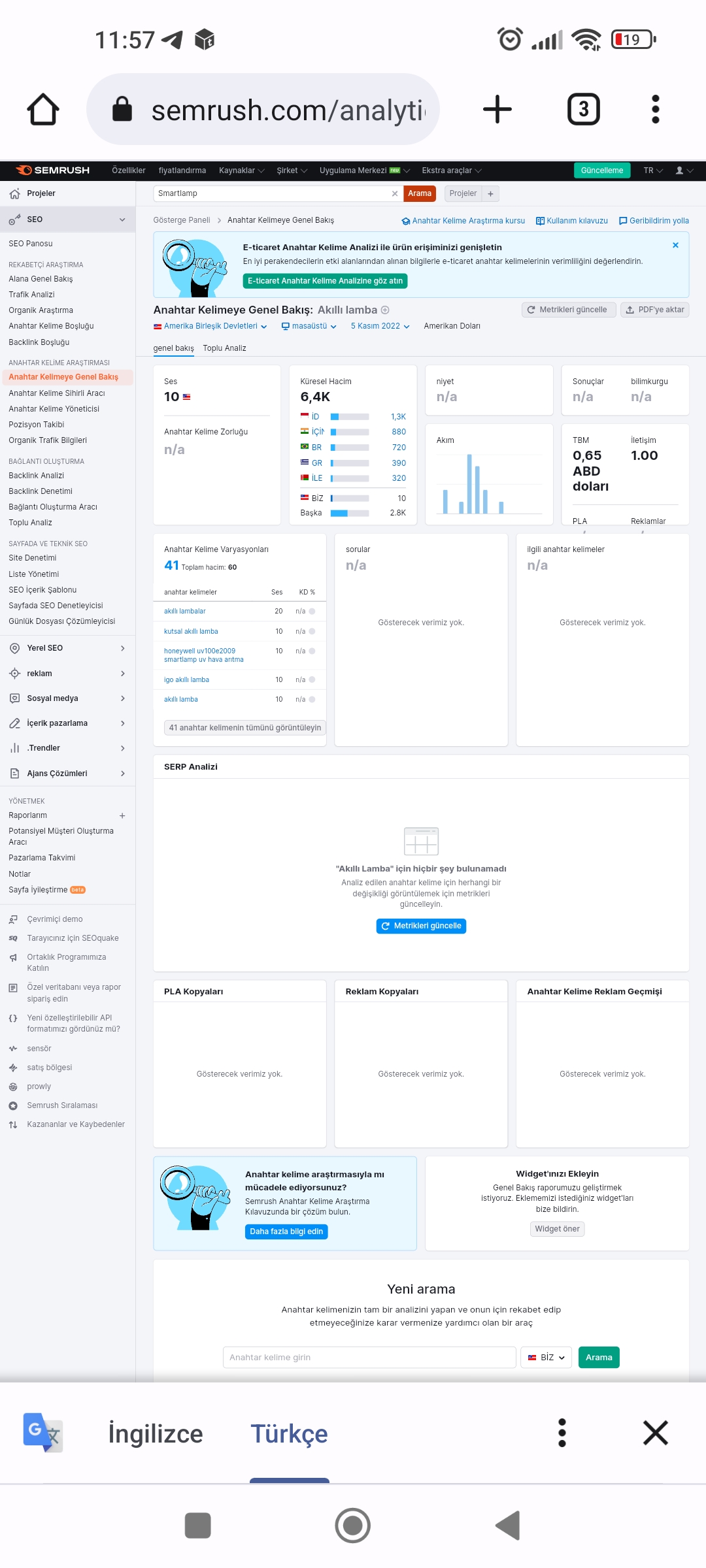The image size is (706, 1568).
Task: Click the Semrush logo
Action: (x=53, y=170)
